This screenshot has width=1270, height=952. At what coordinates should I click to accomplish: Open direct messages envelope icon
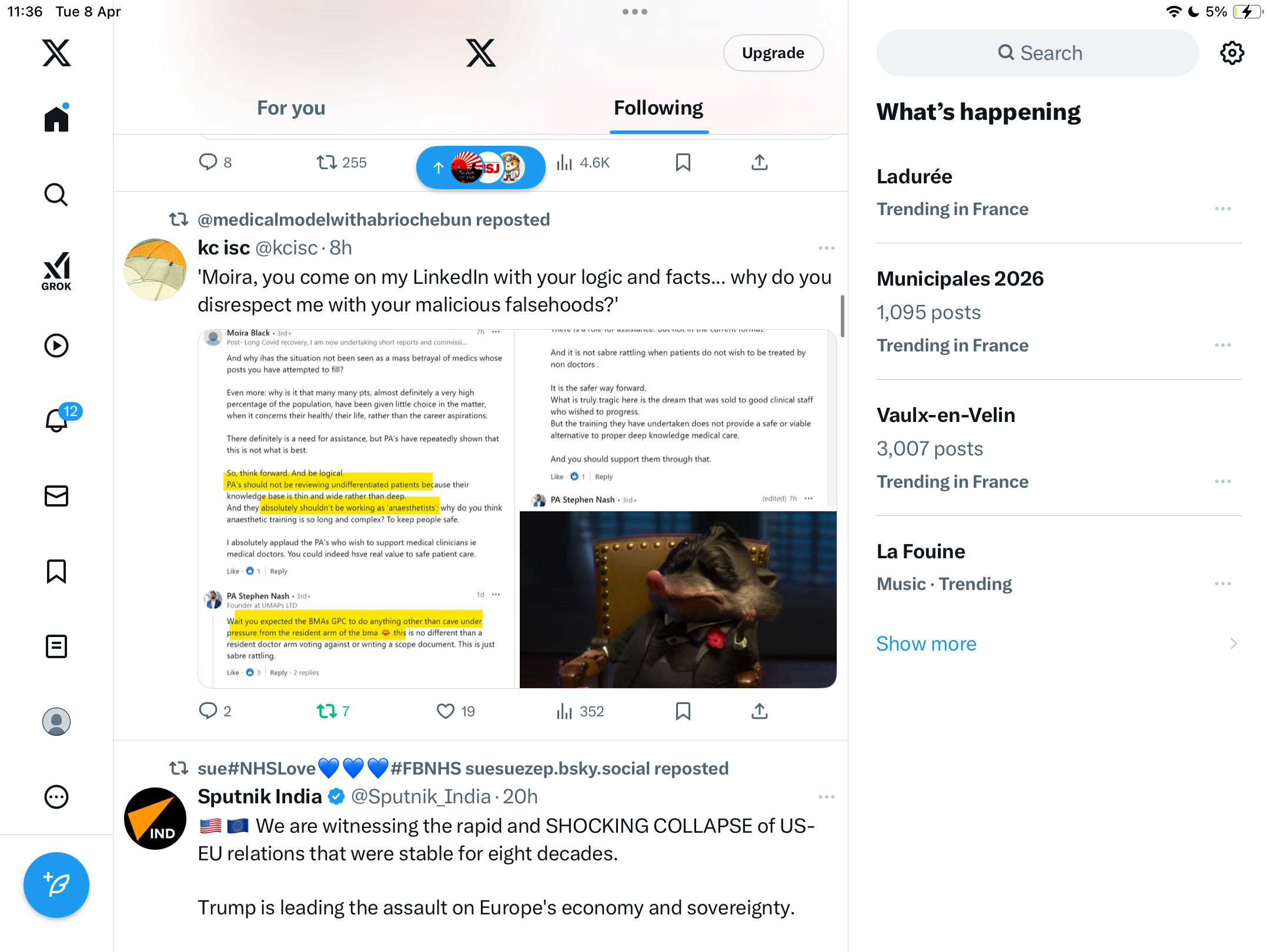[x=56, y=496]
